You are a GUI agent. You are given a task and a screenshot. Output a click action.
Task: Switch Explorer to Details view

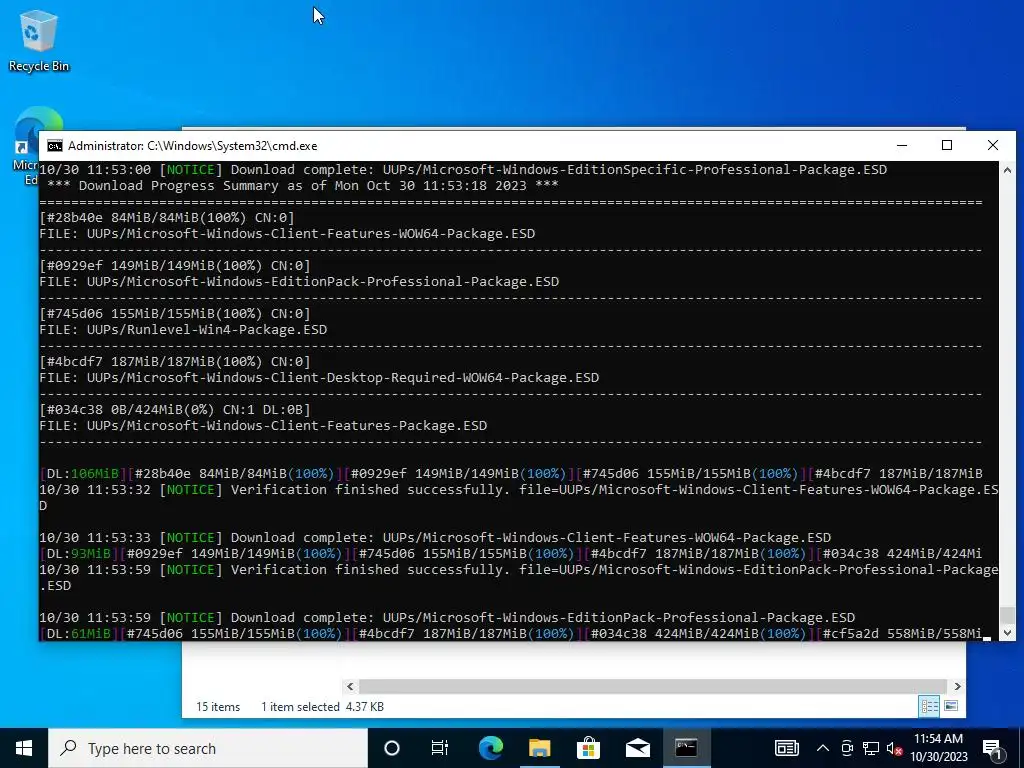click(929, 706)
